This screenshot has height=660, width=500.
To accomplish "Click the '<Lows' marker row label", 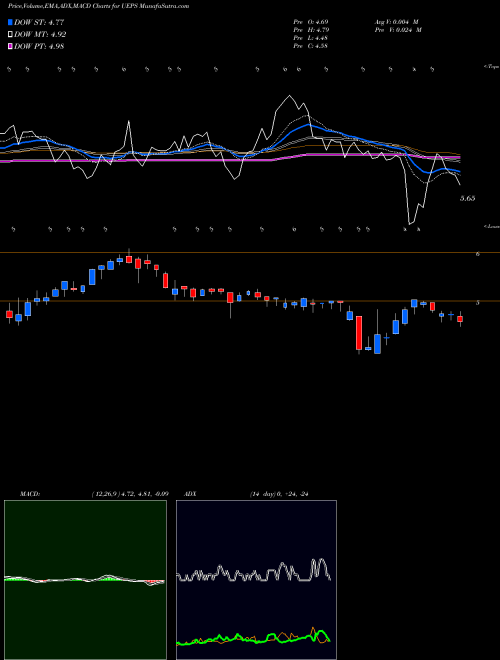I will [x=492, y=226].
